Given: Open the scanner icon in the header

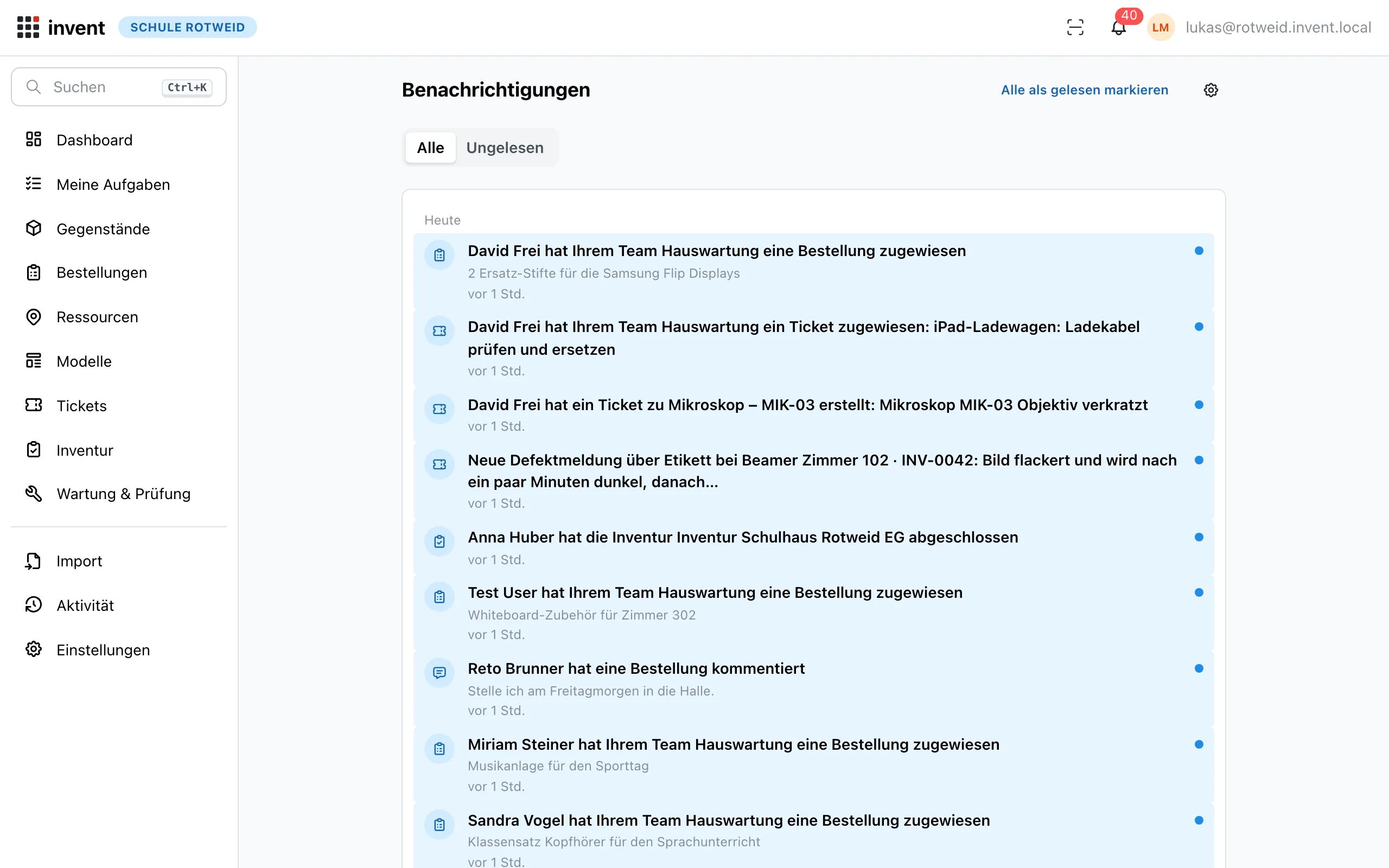Looking at the screenshot, I should click(x=1075, y=27).
